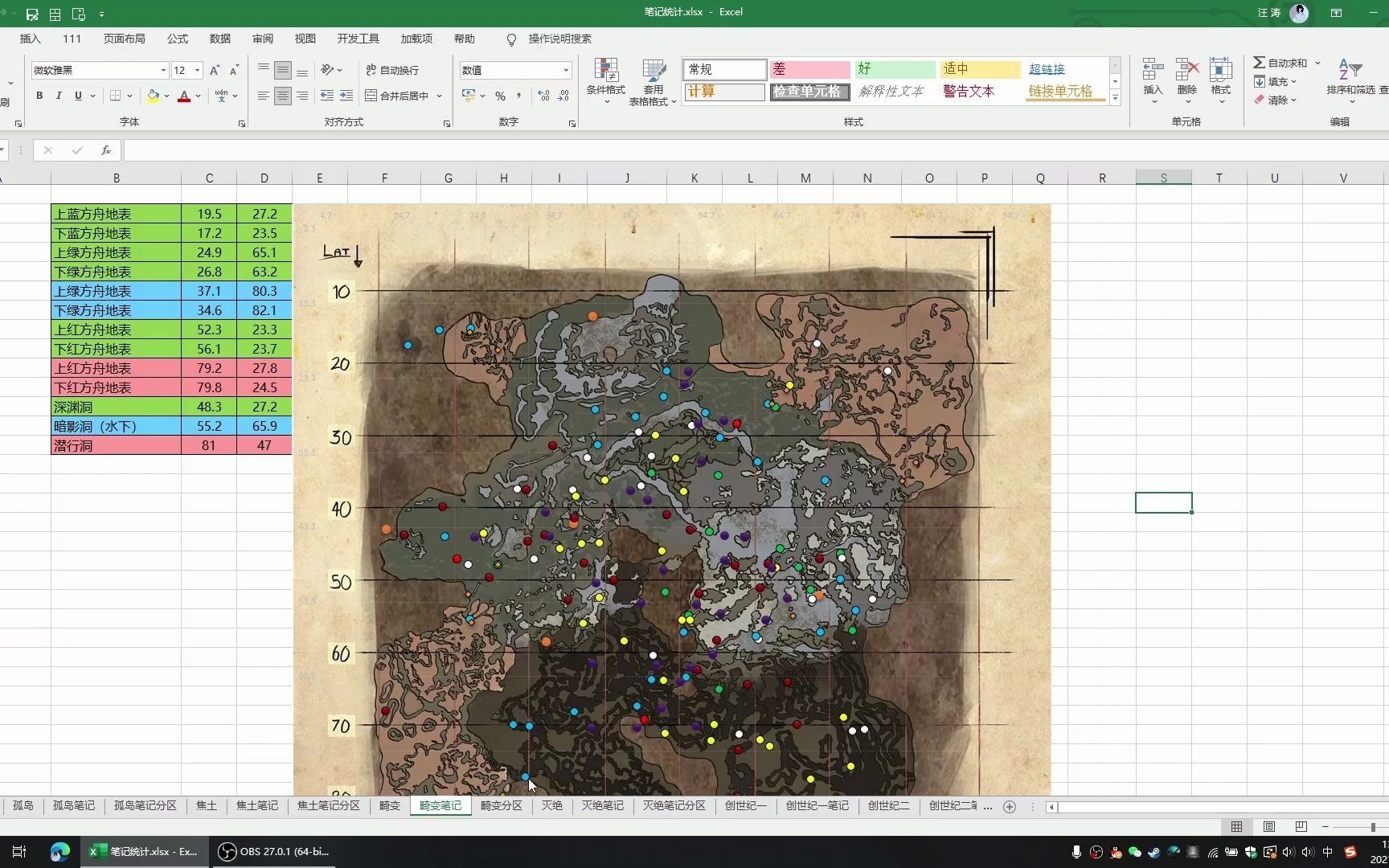Increase font size with larger A icon
The width and height of the screenshot is (1389, 868).
pyautogui.click(x=215, y=71)
